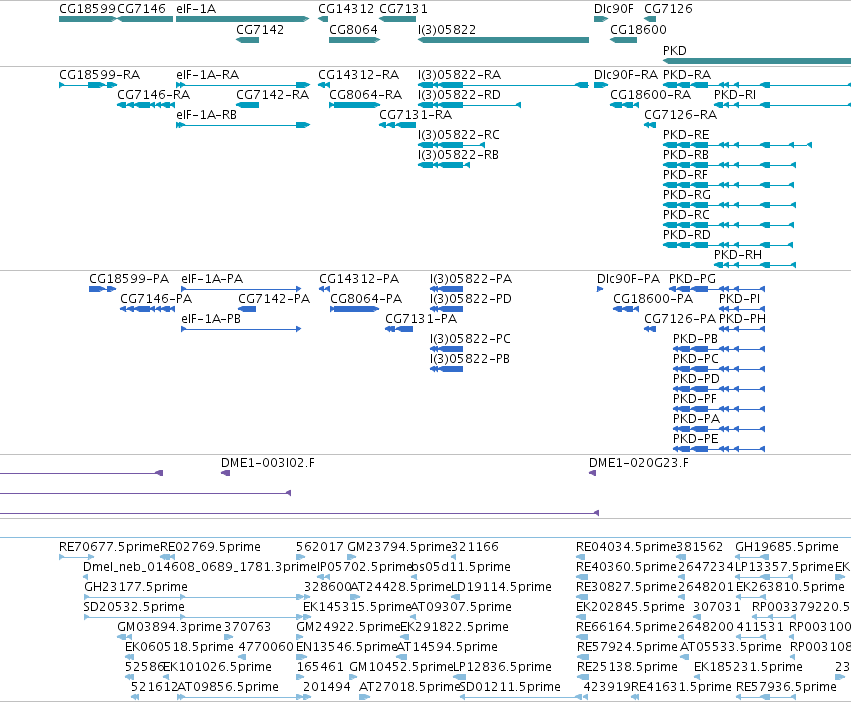Click the PKD-RG transcript label
This screenshot has height=702, width=851.
point(687,194)
